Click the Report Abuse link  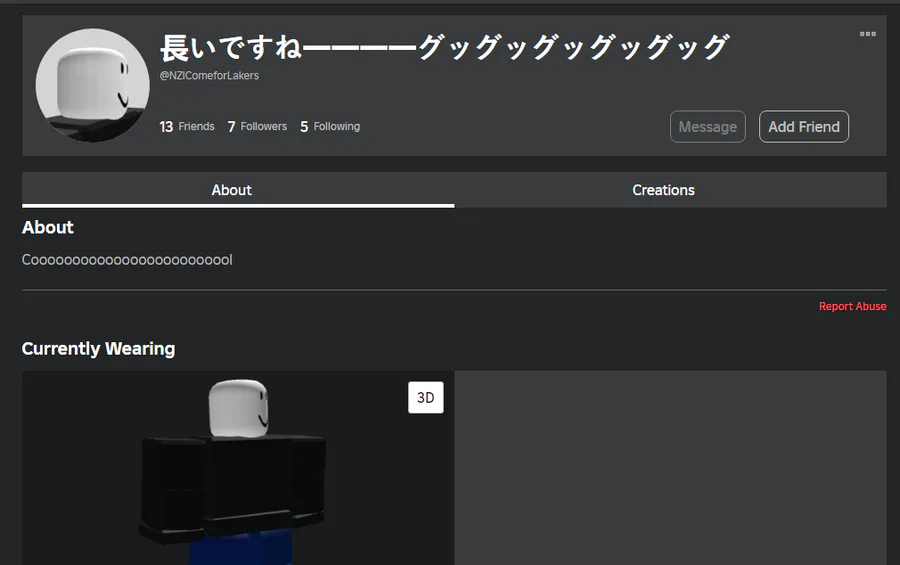pos(852,306)
